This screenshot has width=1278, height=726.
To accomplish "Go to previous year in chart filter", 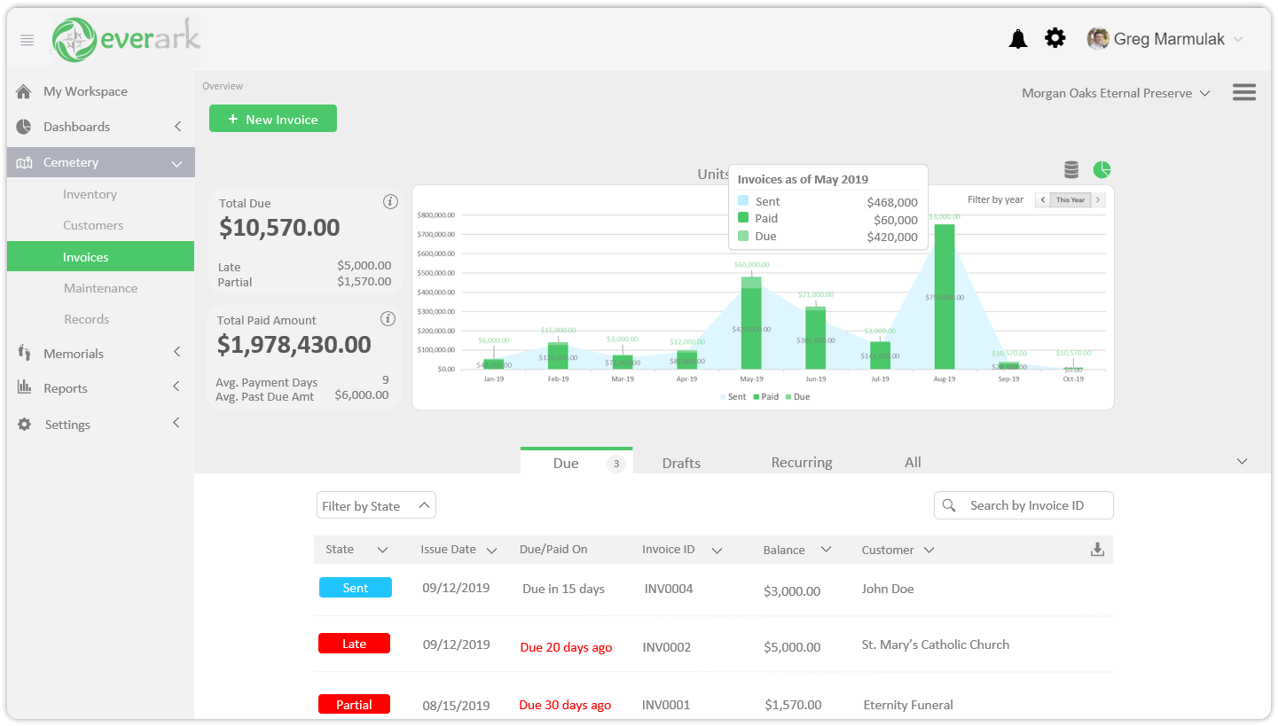I will 1042,200.
